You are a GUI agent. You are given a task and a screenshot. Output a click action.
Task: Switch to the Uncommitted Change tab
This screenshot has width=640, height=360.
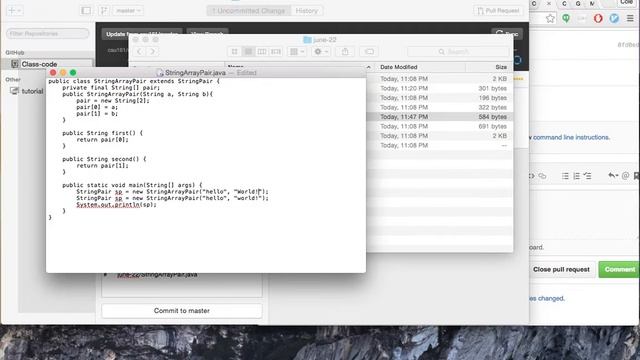(249, 11)
